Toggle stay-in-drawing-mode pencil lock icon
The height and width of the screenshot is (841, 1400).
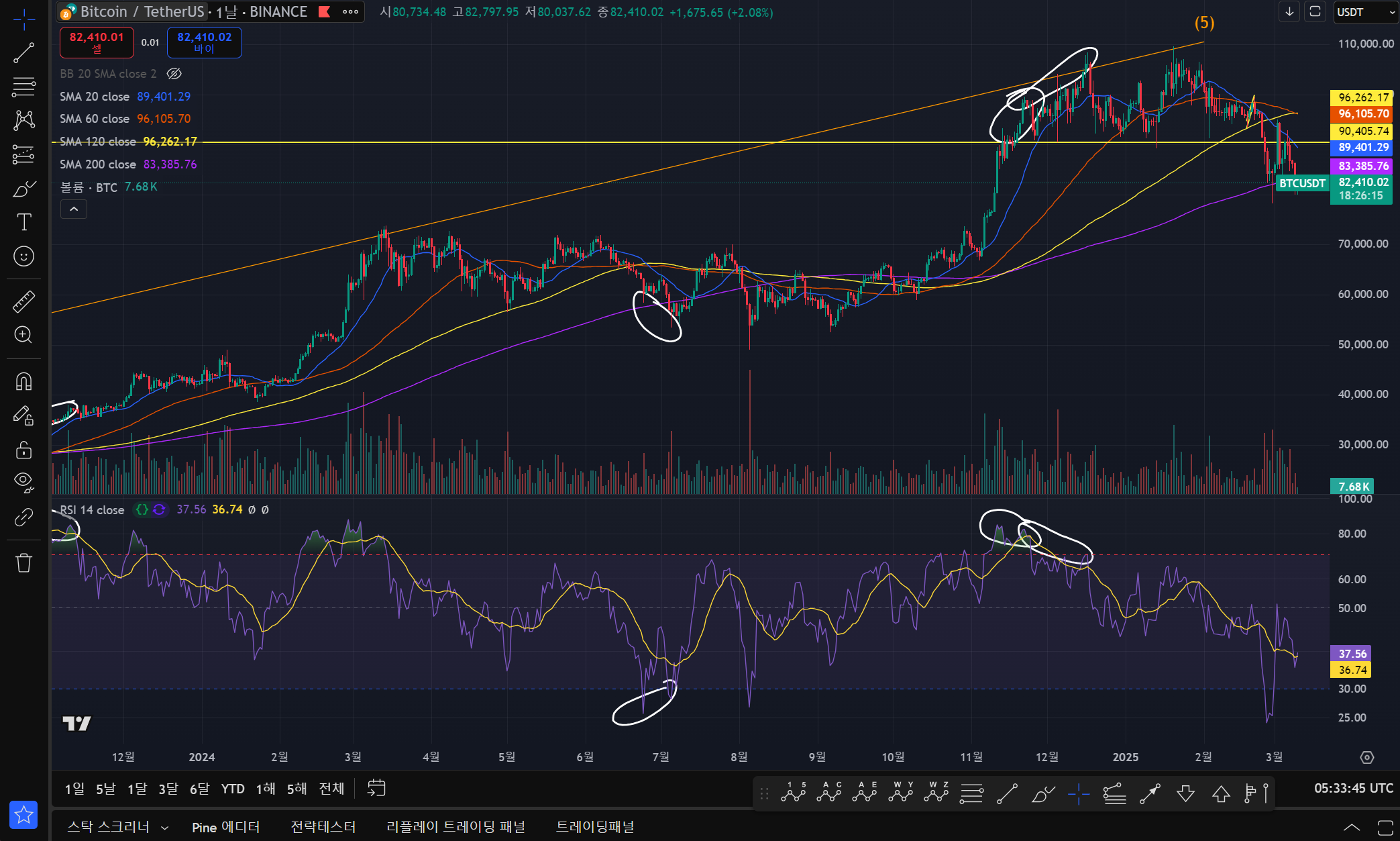(24, 416)
